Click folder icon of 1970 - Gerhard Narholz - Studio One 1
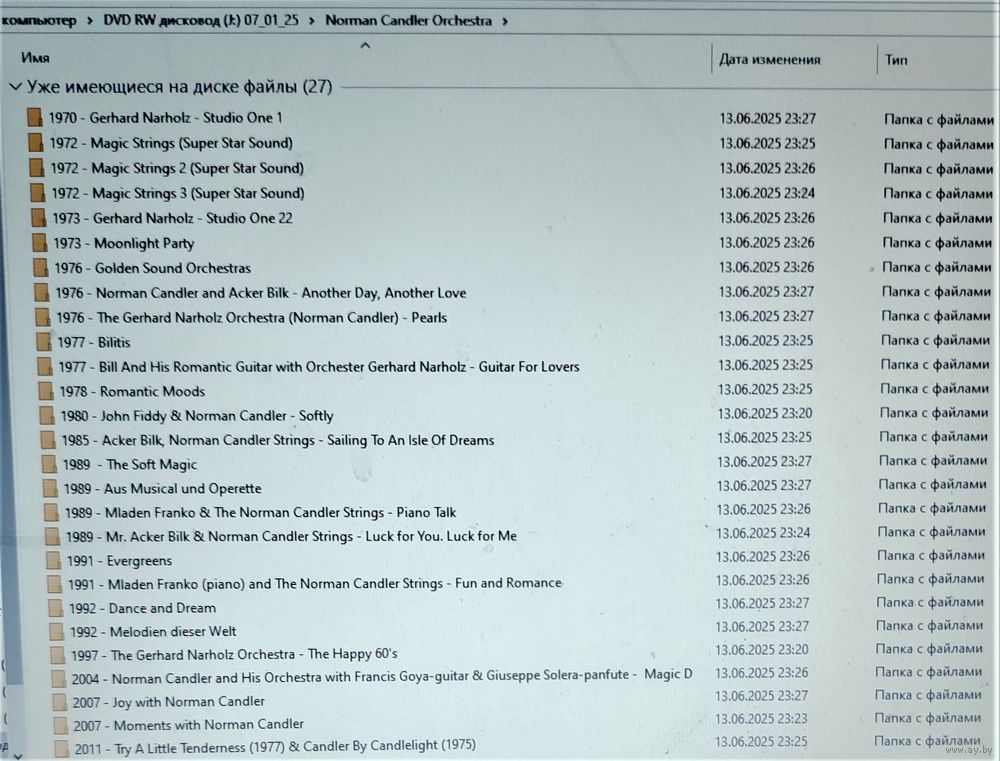This screenshot has height=761, width=1000. pos(34,117)
